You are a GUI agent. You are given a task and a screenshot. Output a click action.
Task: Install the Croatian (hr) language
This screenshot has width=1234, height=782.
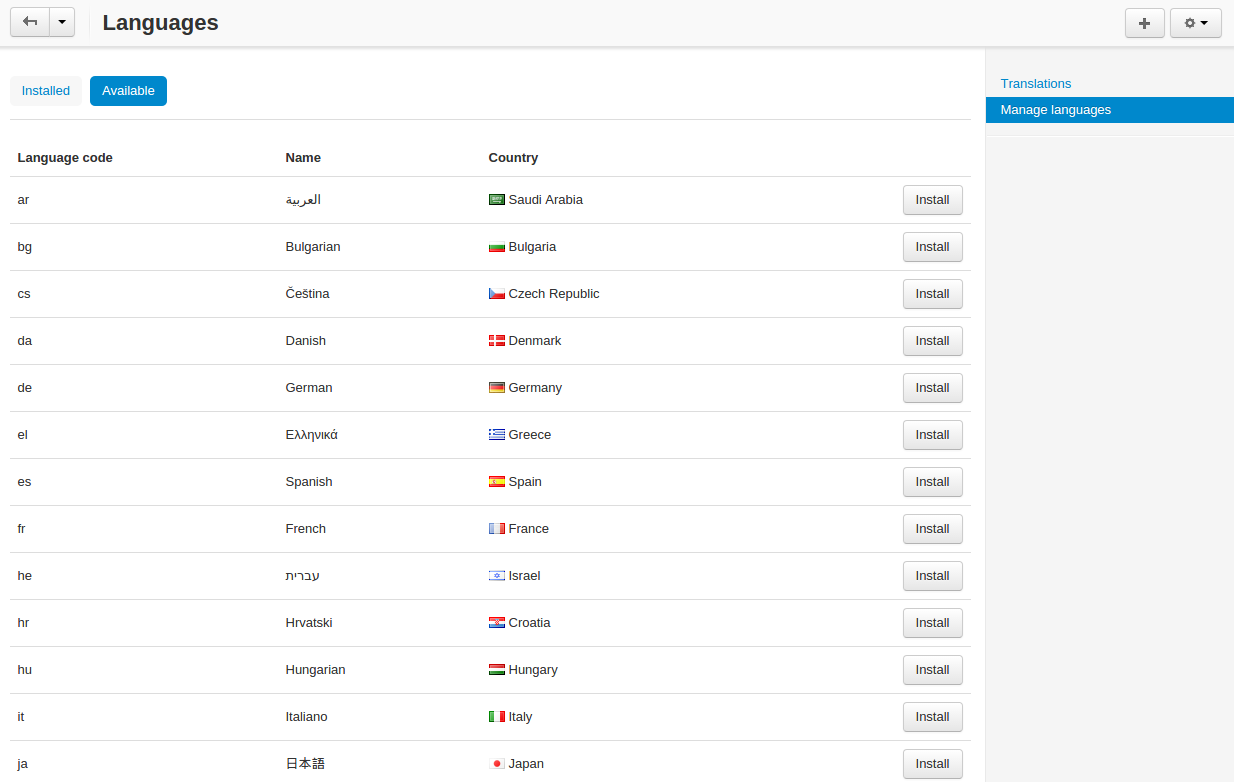933,623
